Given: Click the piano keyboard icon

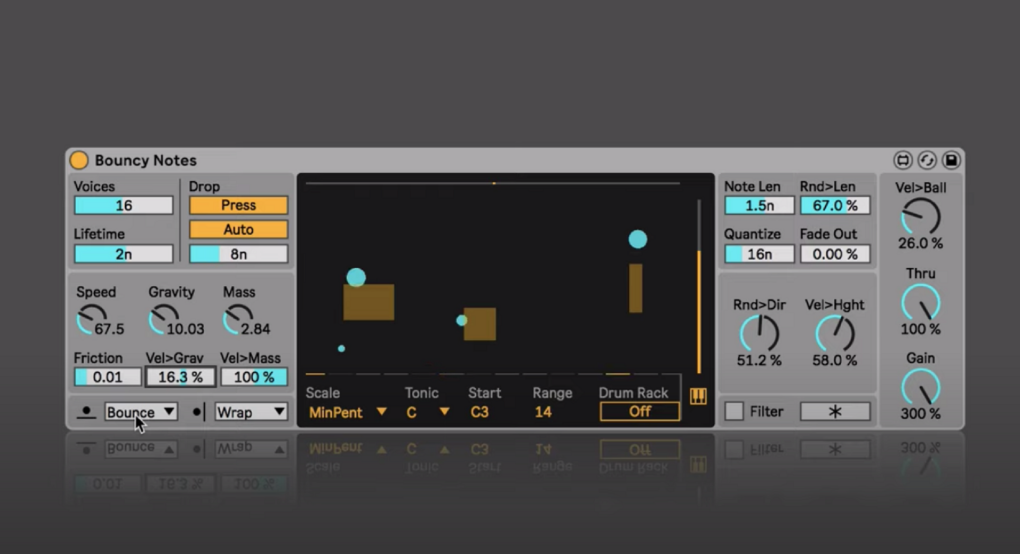Looking at the screenshot, I should pyautogui.click(x=698, y=396).
